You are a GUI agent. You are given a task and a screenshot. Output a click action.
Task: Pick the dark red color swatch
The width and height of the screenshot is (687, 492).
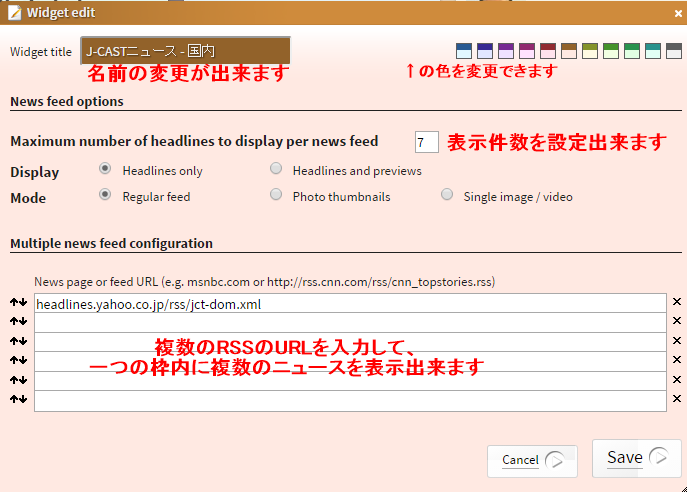(548, 51)
